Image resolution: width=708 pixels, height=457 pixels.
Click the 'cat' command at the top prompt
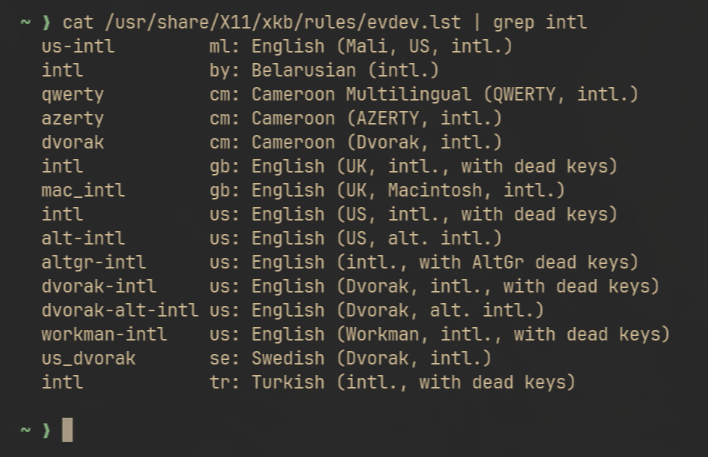click(x=77, y=21)
